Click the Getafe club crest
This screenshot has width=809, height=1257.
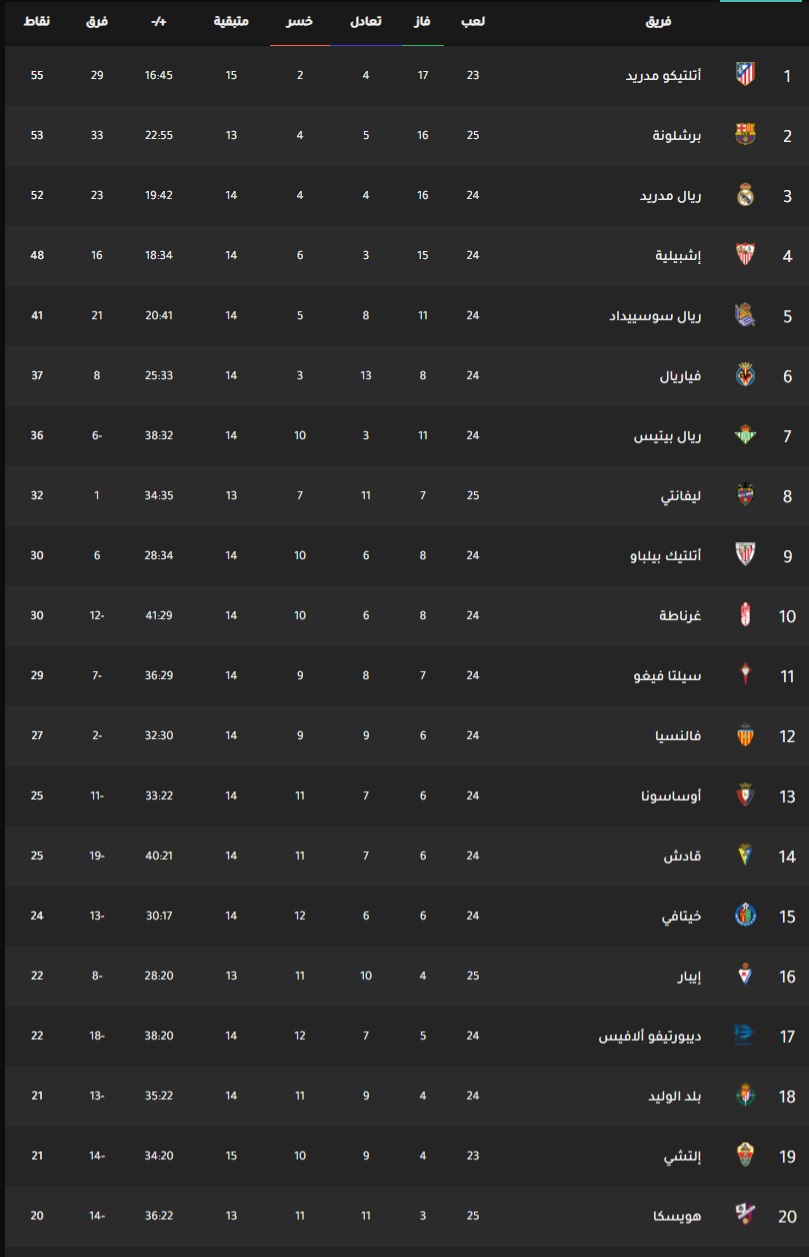pos(745,915)
